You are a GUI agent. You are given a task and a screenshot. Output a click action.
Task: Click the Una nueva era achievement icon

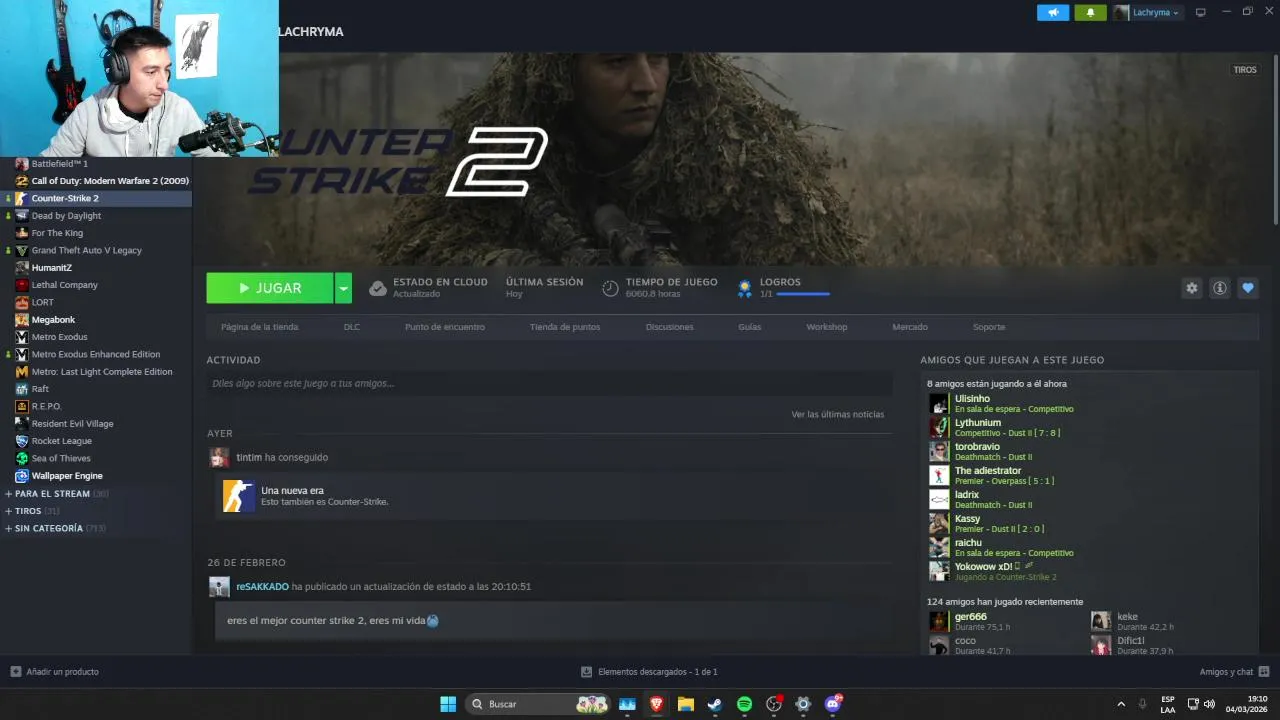(239, 496)
